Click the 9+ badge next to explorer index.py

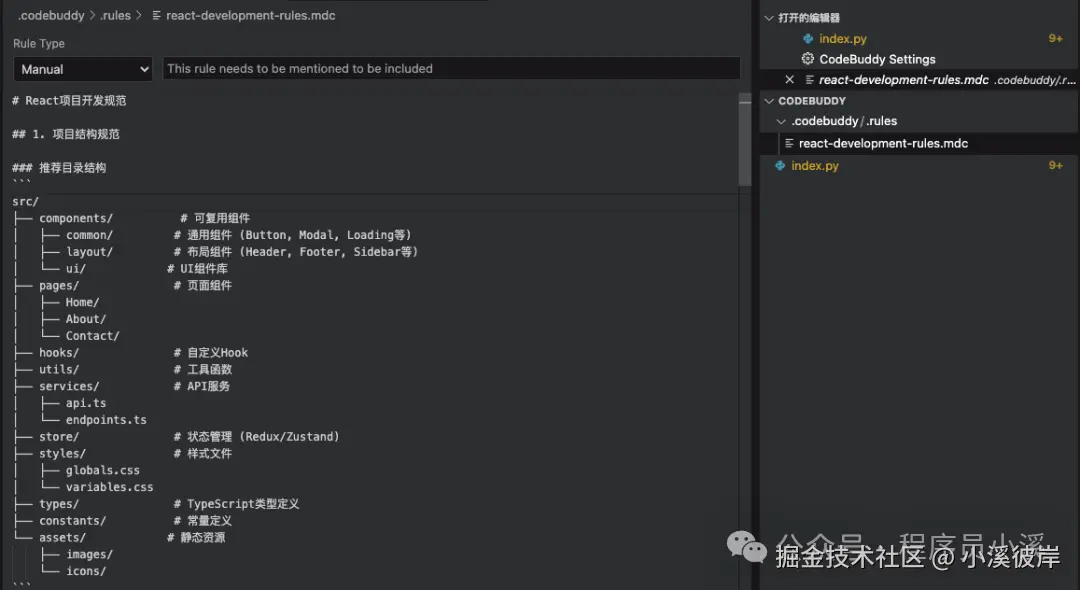point(1055,165)
